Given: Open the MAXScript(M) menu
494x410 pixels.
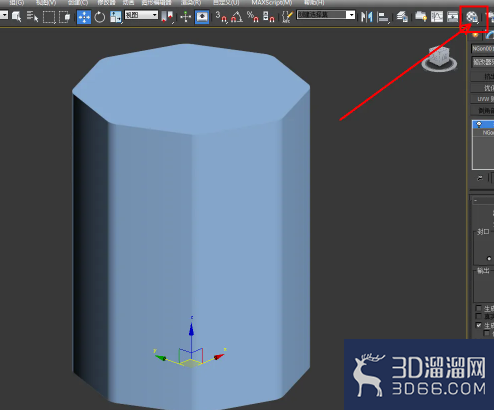Looking at the screenshot, I should (x=272, y=3).
